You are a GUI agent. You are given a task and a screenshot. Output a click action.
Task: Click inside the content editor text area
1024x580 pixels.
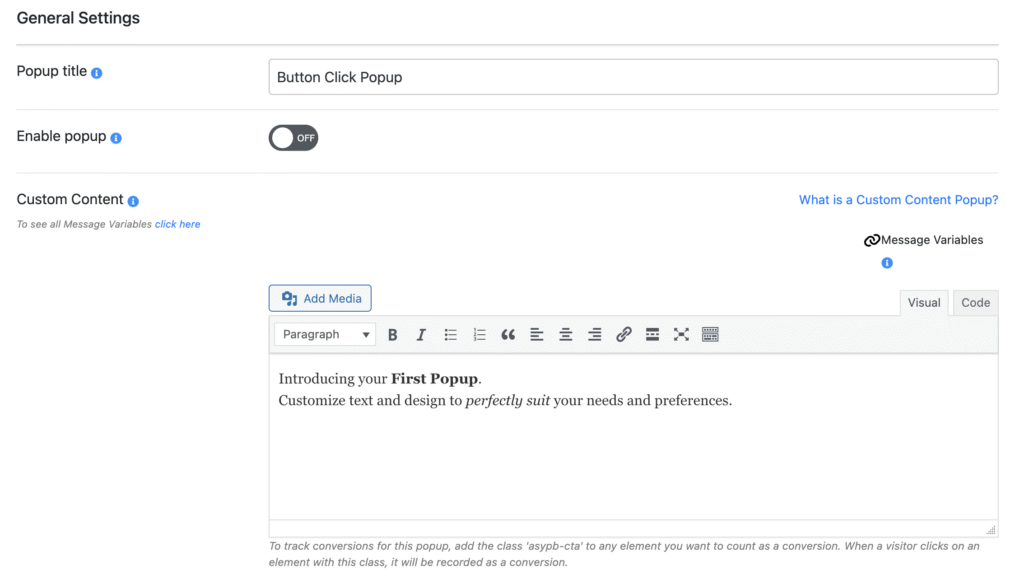coord(633,437)
